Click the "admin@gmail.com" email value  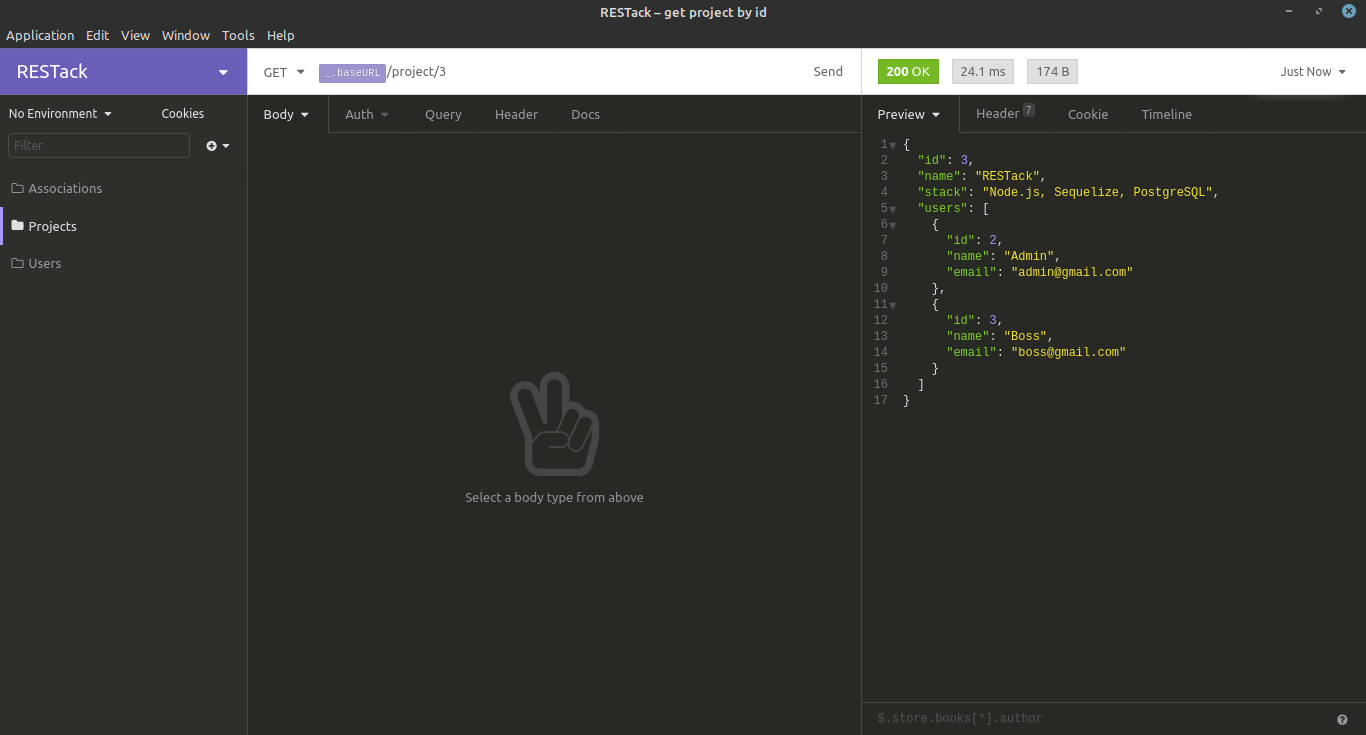pyautogui.click(x=1072, y=273)
